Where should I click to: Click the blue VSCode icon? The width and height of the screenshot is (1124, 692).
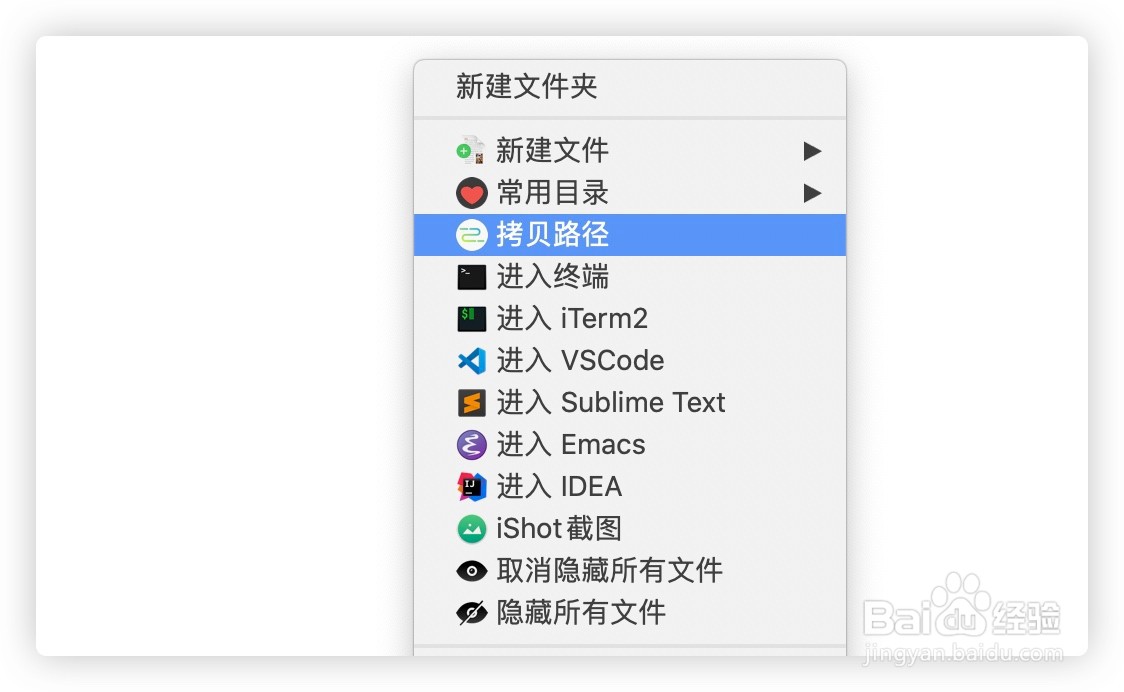[471, 361]
